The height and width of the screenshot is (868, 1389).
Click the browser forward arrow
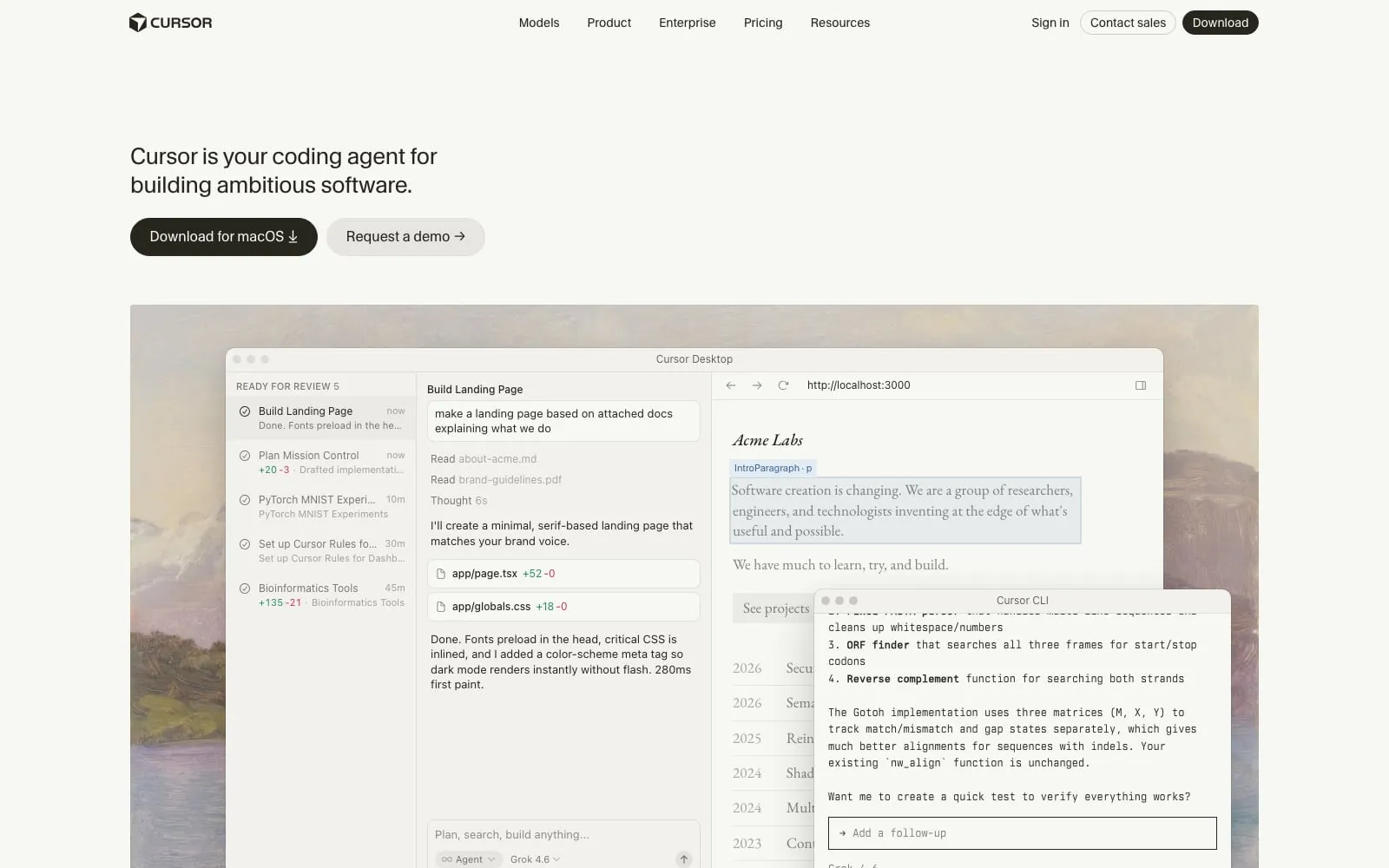[757, 385]
